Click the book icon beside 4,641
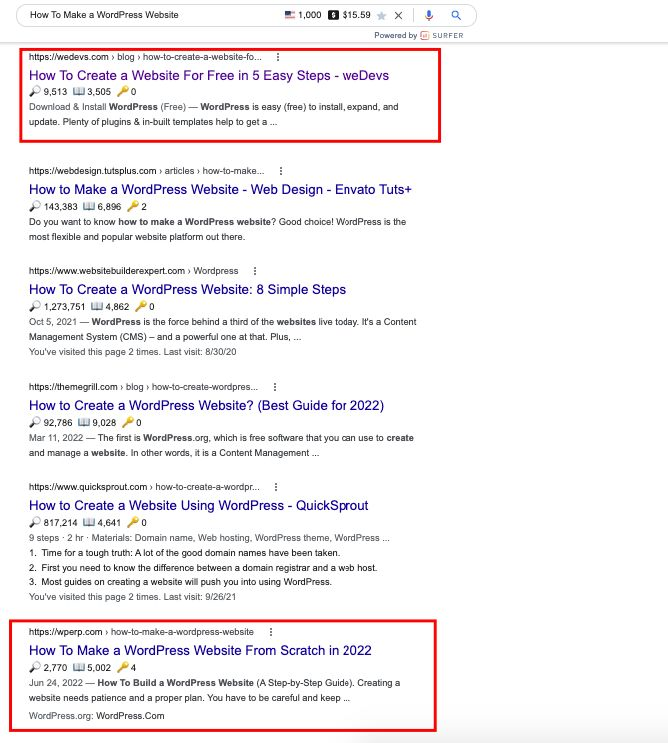Screen dimensions: 668x743 pyautogui.click(x=89, y=522)
